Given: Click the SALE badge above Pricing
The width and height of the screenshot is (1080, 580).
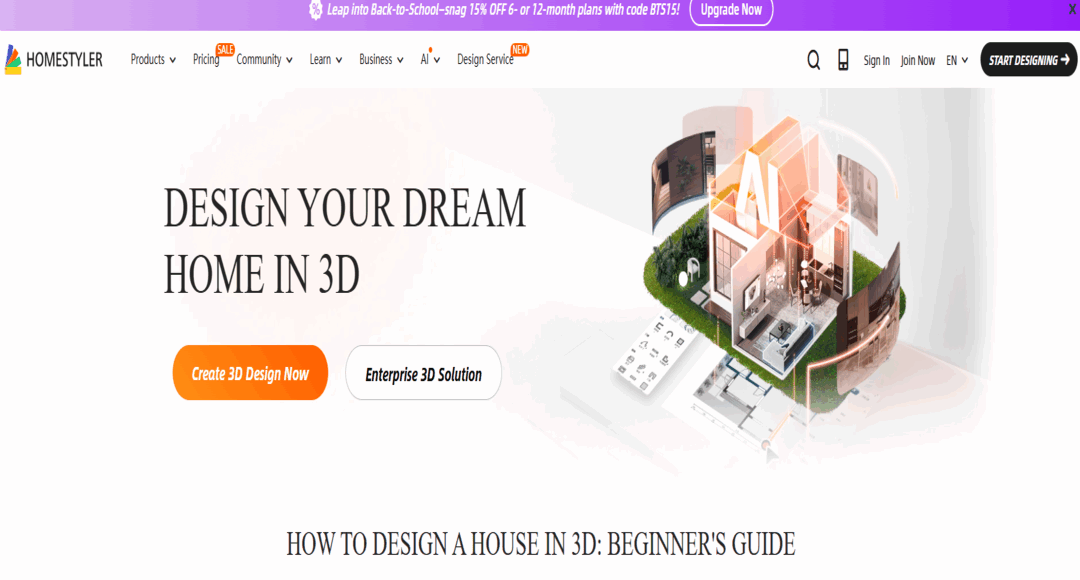Looking at the screenshot, I should (x=225, y=49).
